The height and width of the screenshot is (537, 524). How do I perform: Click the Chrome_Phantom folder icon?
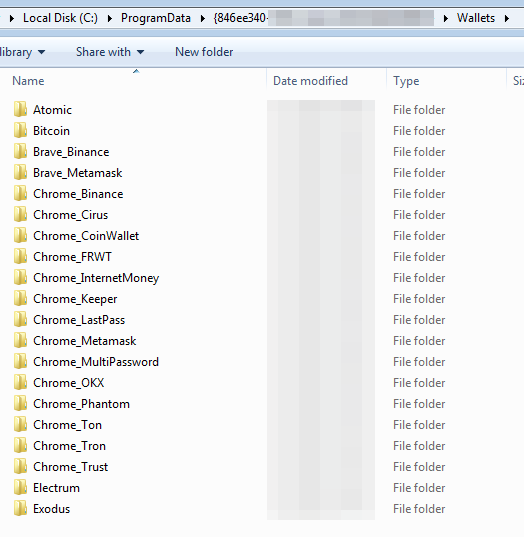20,403
